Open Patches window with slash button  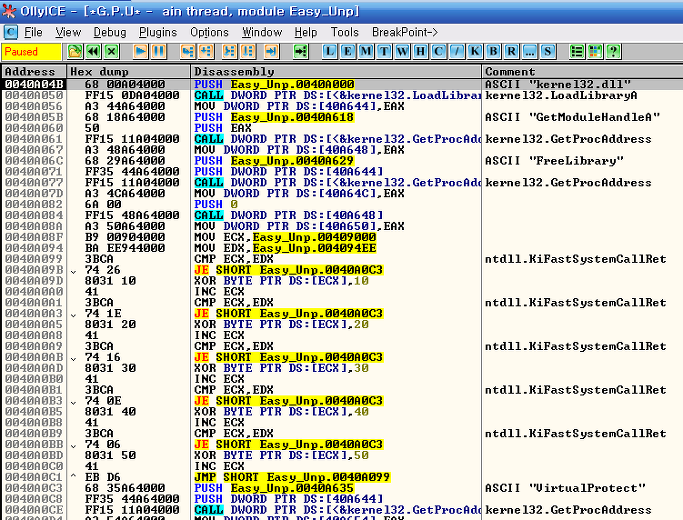(456, 52)
